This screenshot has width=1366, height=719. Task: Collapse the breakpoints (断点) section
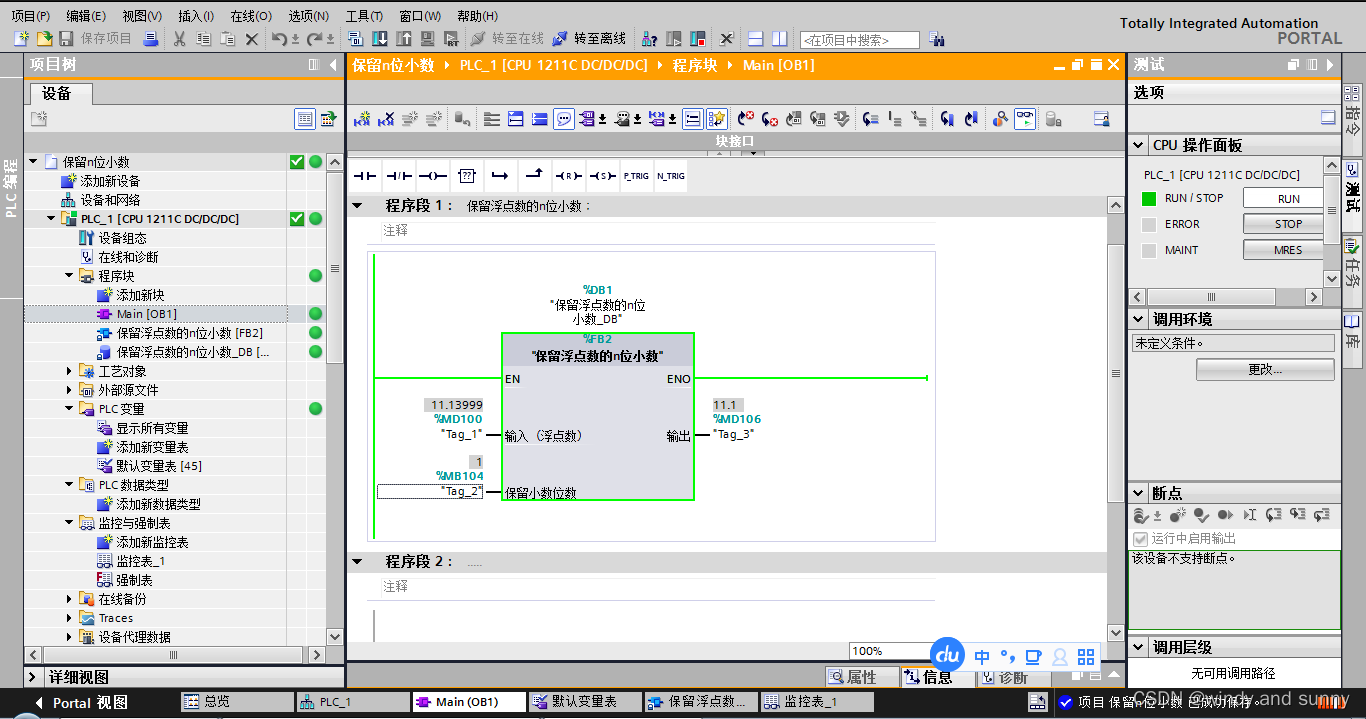1139,493
